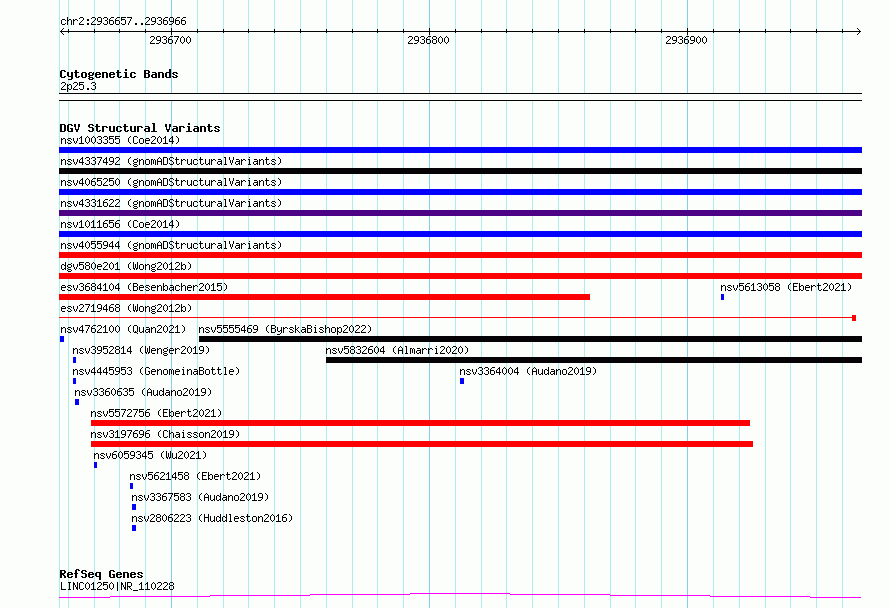Select the red bar for nsv3197696
The image size is (890, 608).
(x=422, y=444)
